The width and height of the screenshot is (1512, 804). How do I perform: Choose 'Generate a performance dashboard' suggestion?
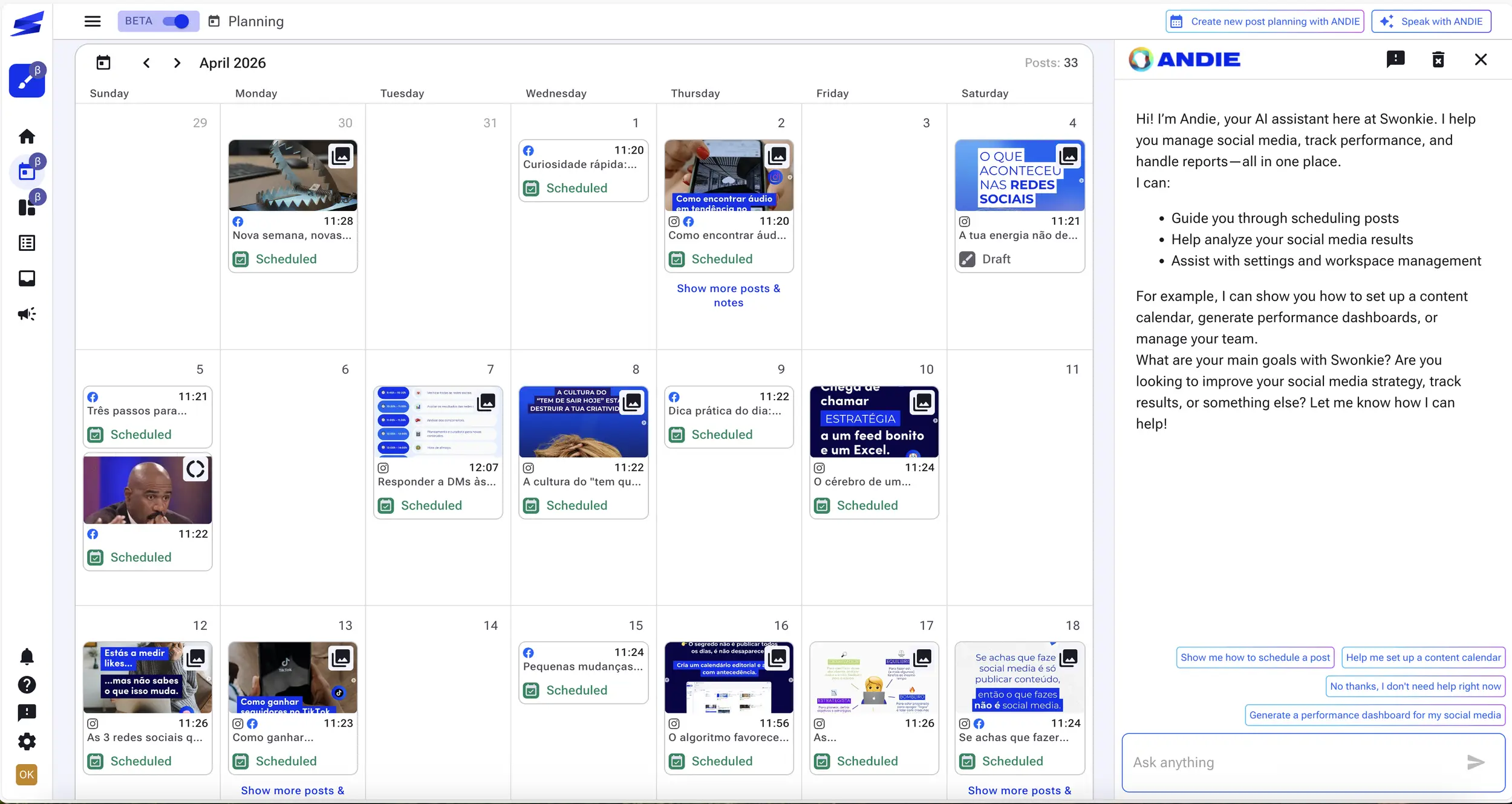1374,715
